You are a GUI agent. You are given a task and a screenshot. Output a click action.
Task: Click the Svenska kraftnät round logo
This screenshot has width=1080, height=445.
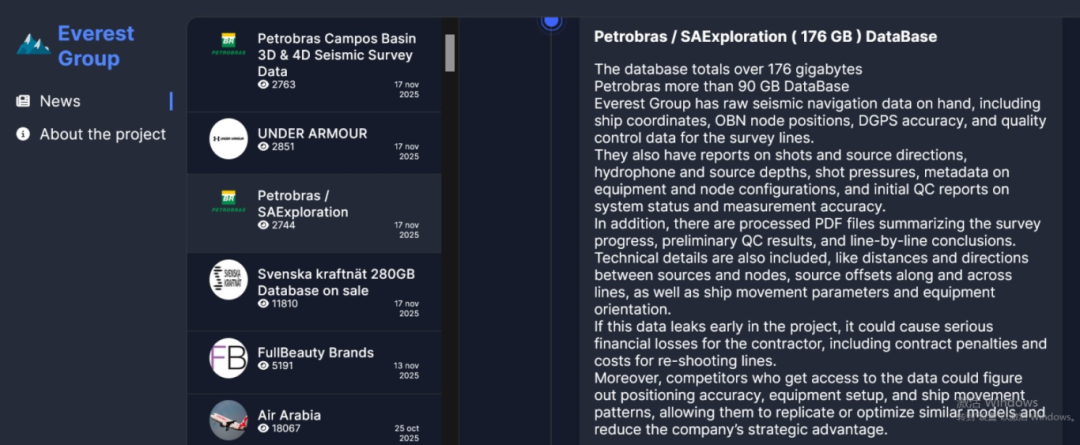228,280
